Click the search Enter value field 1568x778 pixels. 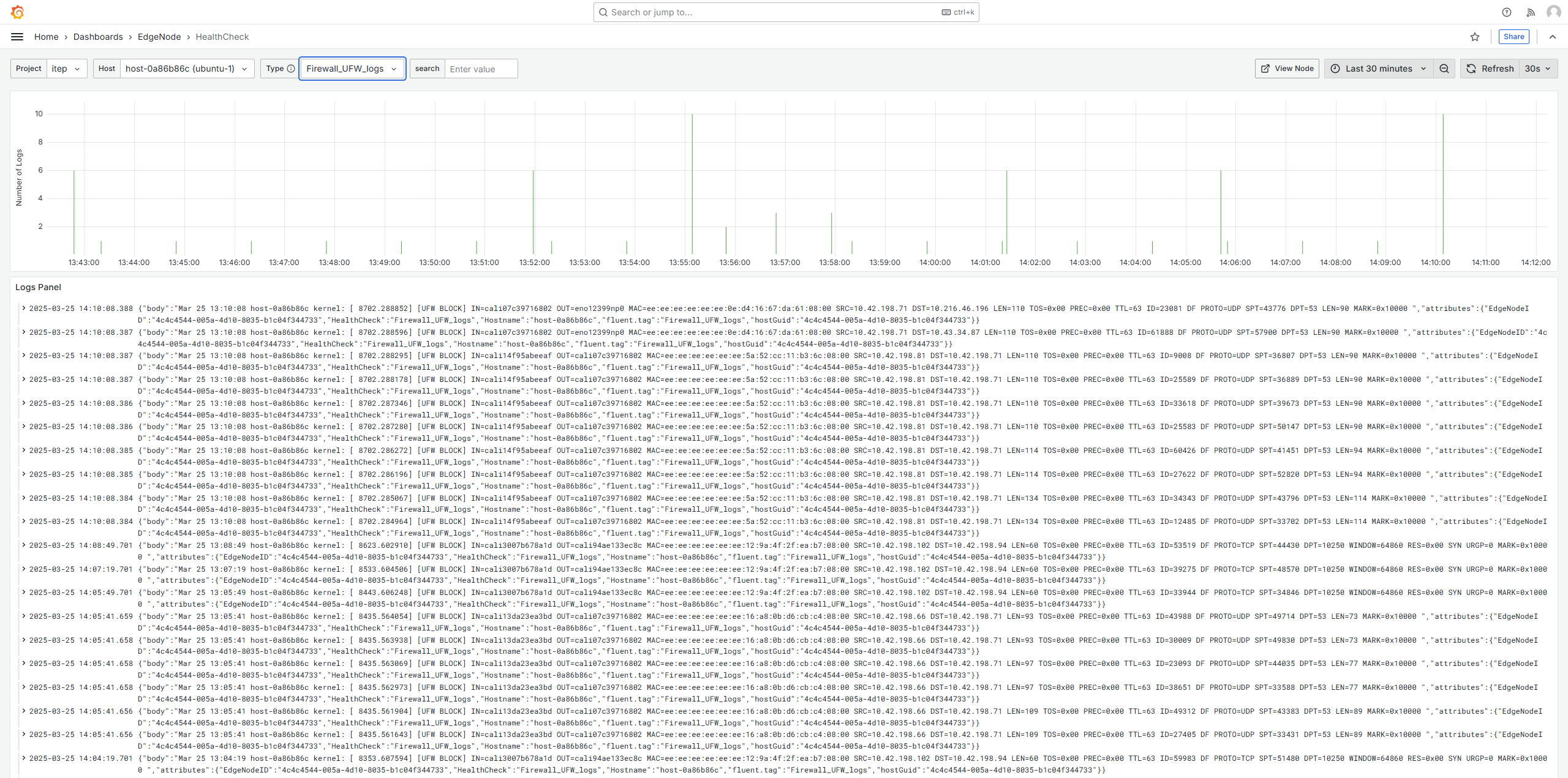point(481,69)
